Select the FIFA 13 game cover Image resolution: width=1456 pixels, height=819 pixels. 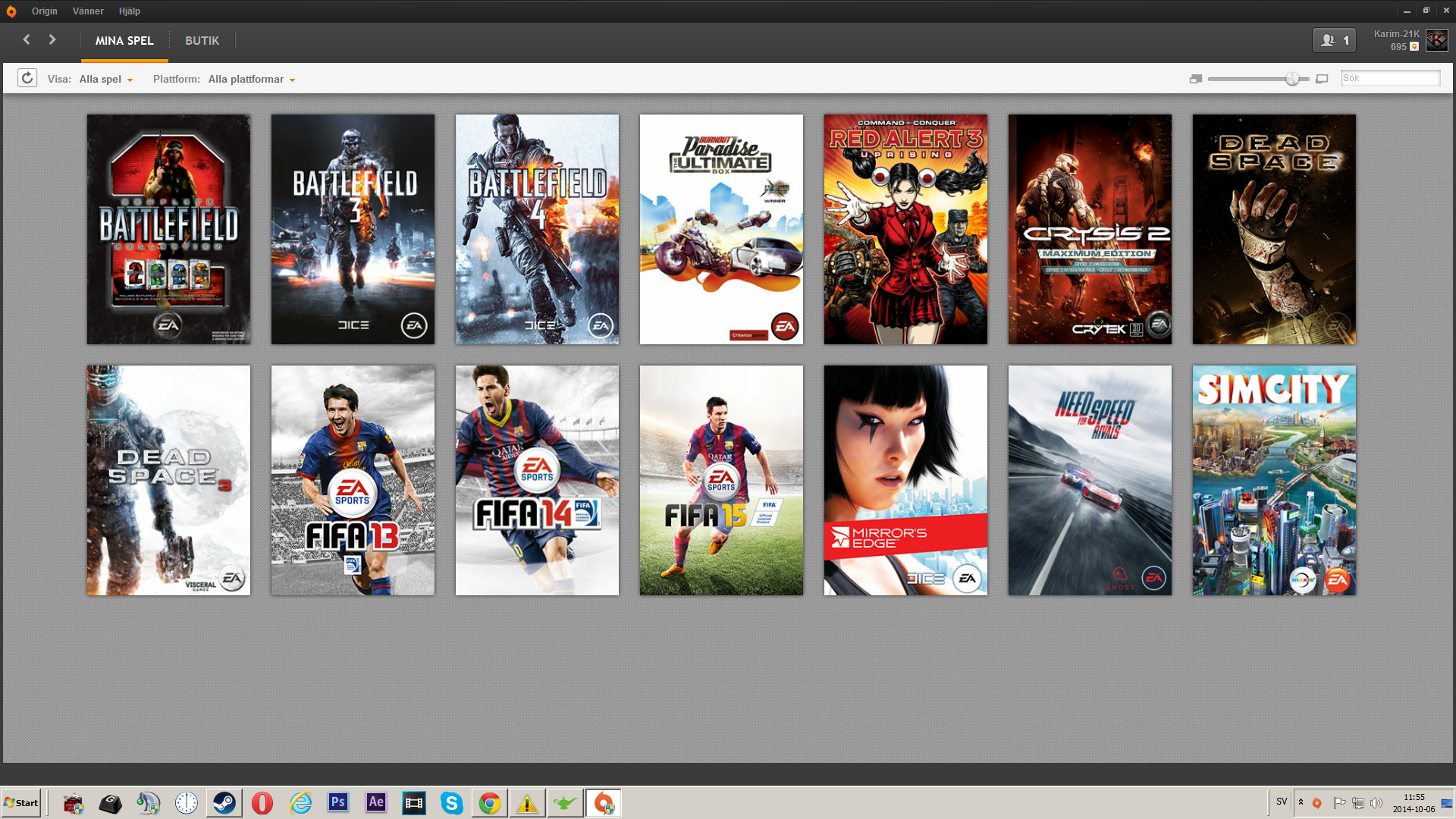pyautogui.click(x=353, y=480)
